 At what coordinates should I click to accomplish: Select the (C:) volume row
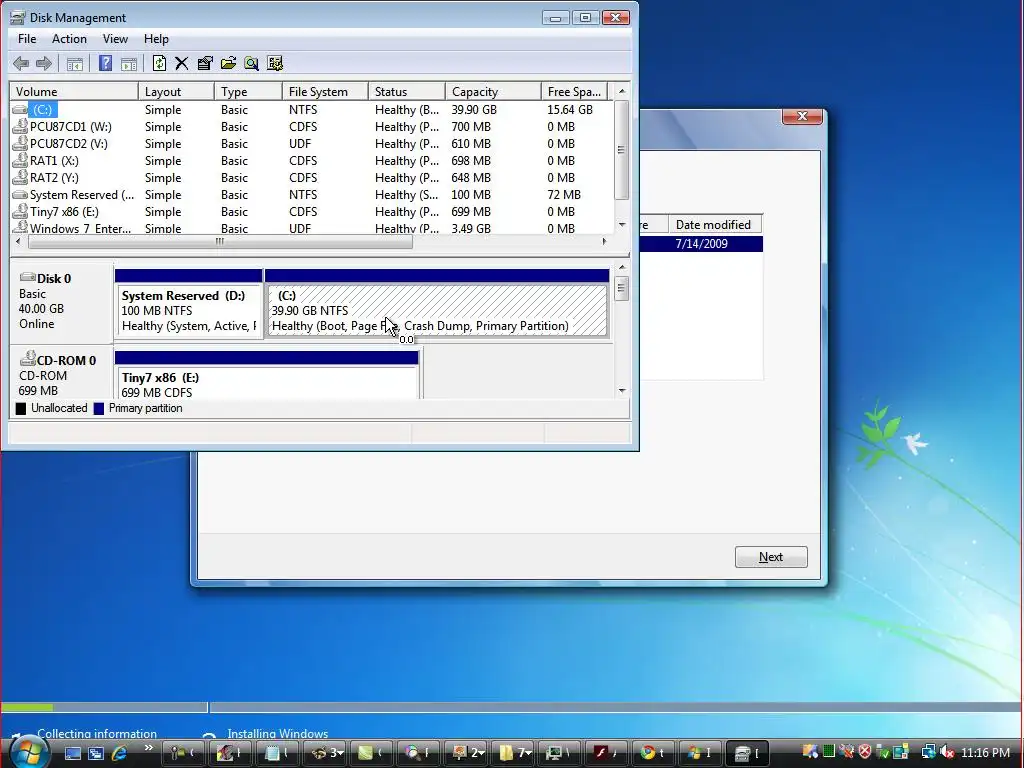[x=312, y=110]
